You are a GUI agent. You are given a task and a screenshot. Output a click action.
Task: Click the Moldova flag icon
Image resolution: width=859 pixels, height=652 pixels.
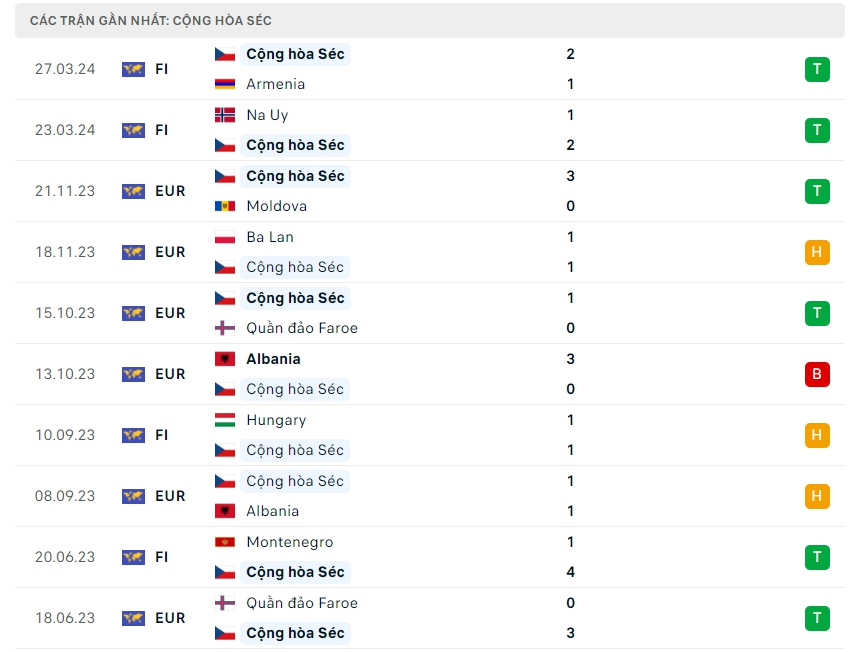(225, 207)
